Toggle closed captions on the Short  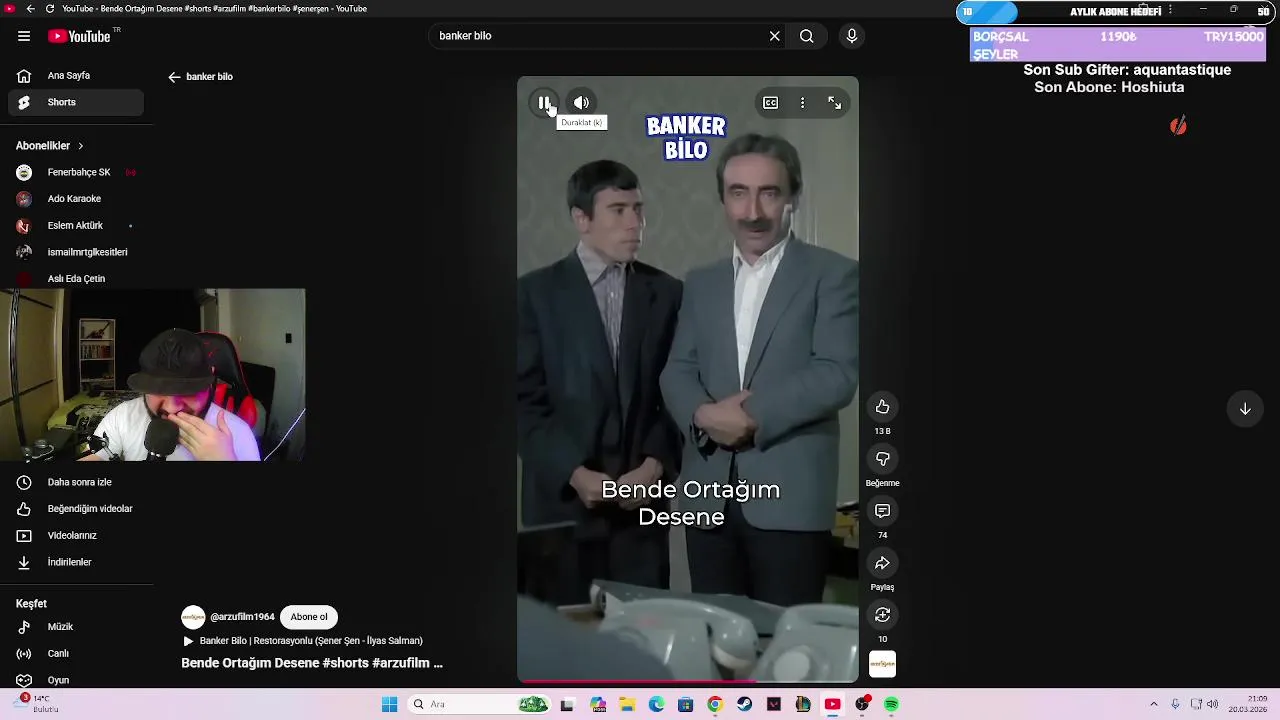point(771,103)
